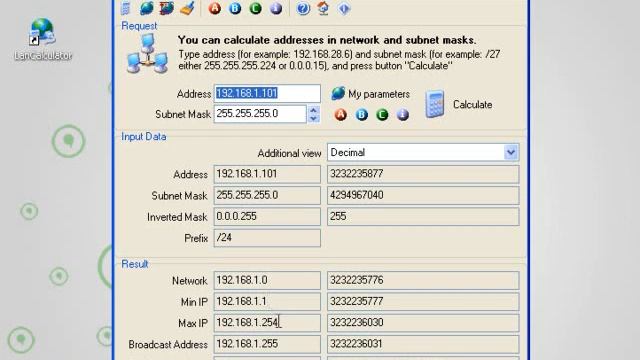Screen dimensions: 640x360
Task: Click the Request Subnet Mask input field
Action: (260, 114)
